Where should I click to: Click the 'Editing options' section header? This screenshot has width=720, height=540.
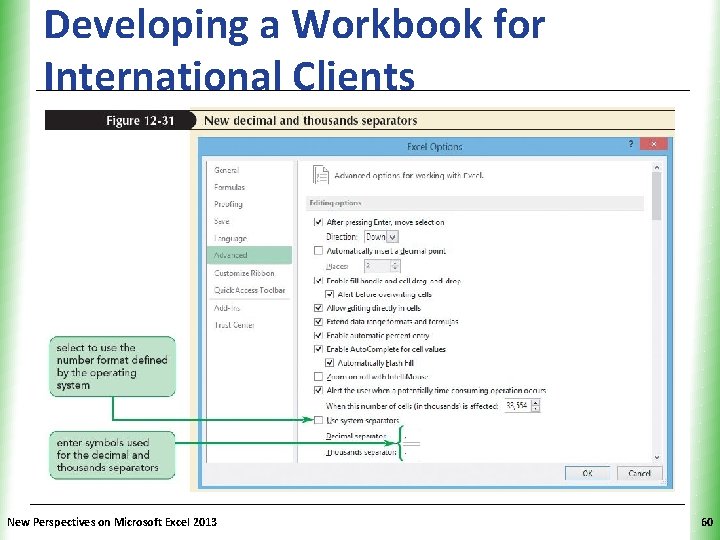475,203
